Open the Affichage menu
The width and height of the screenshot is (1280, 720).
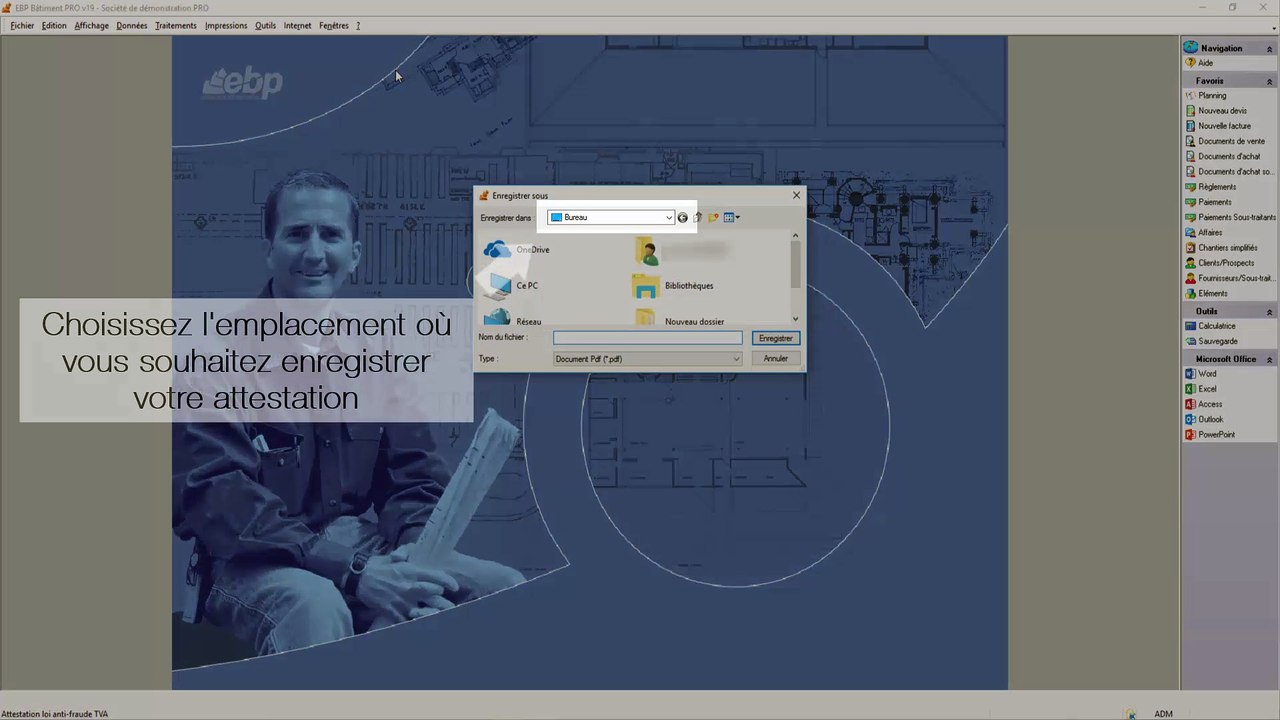tap(91, 26)
